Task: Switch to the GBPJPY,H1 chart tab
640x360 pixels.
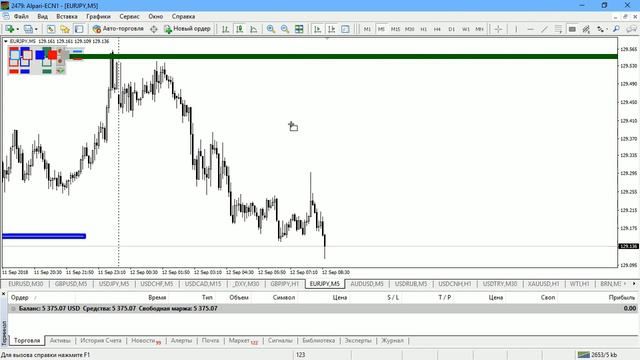Action: coord(284,283)
